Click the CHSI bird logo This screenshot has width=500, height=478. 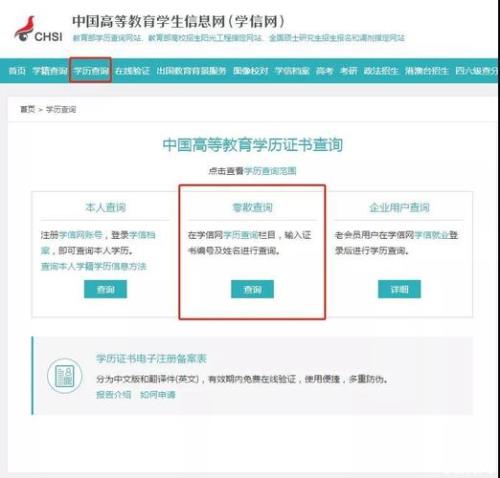(x=38, y=29)
